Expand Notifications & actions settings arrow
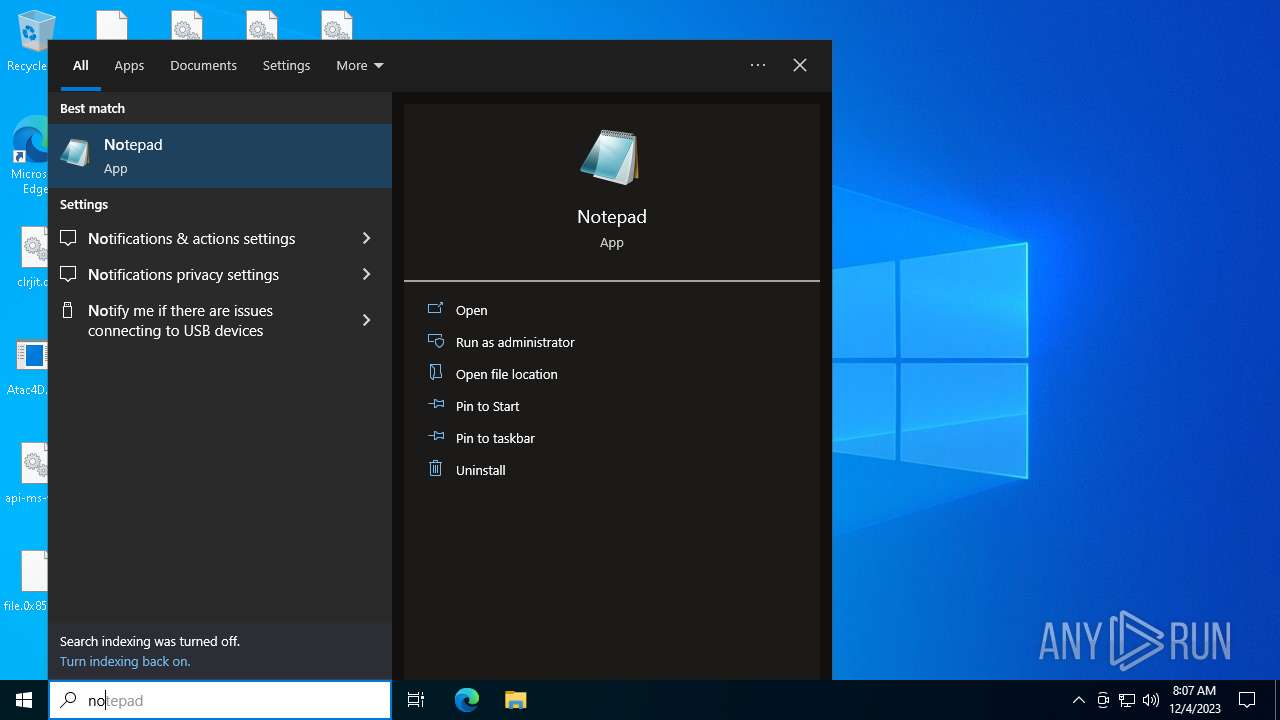The image size is (1280, 720). [x=366, y=238]
